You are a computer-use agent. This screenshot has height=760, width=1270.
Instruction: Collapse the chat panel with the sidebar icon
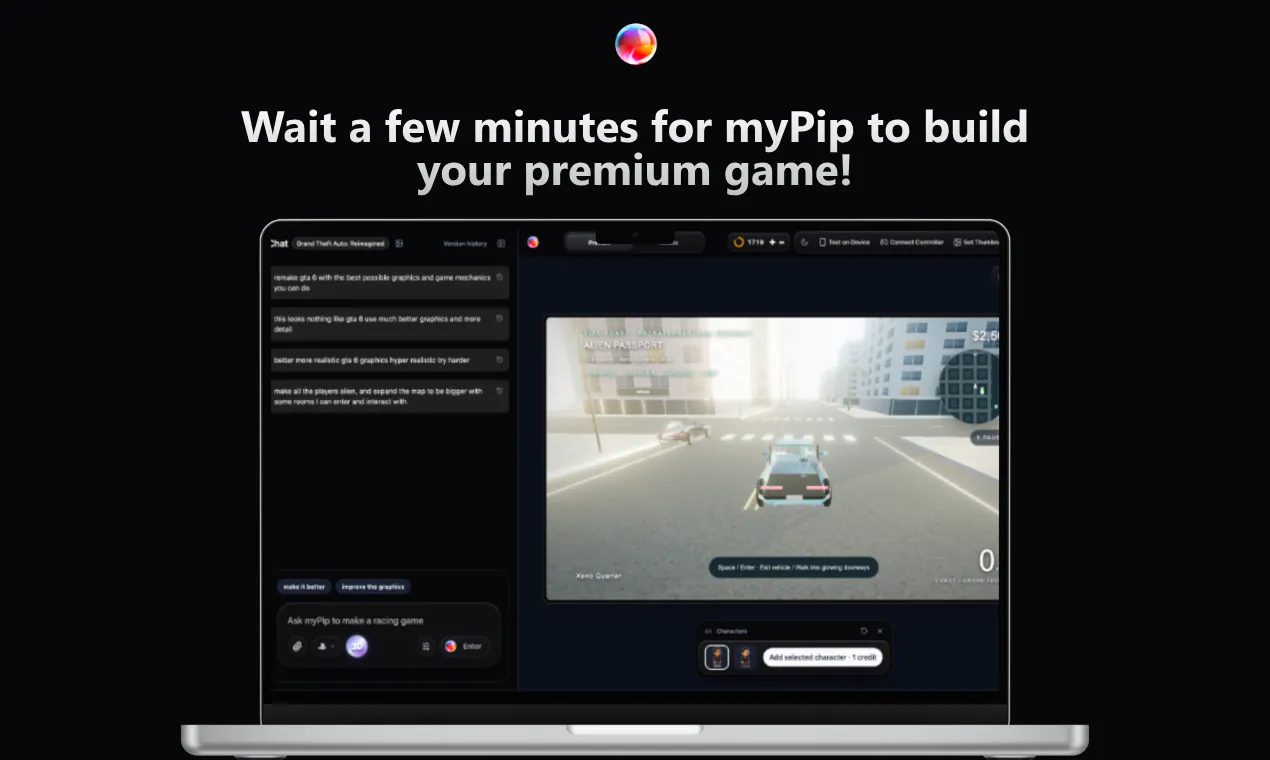click(x=501, y=243)
